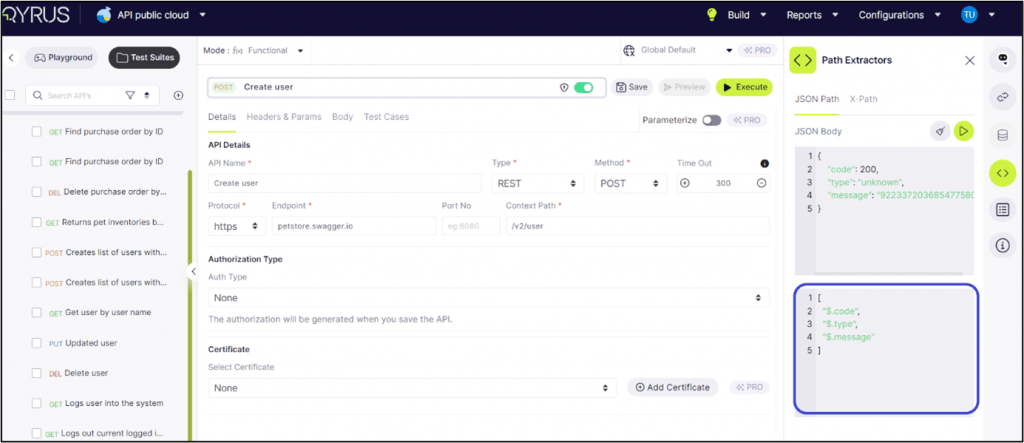The width and height of the screenshot is (1024, 443).
Task: Click the filter icon beside Search API's
Action: point(130,95)
